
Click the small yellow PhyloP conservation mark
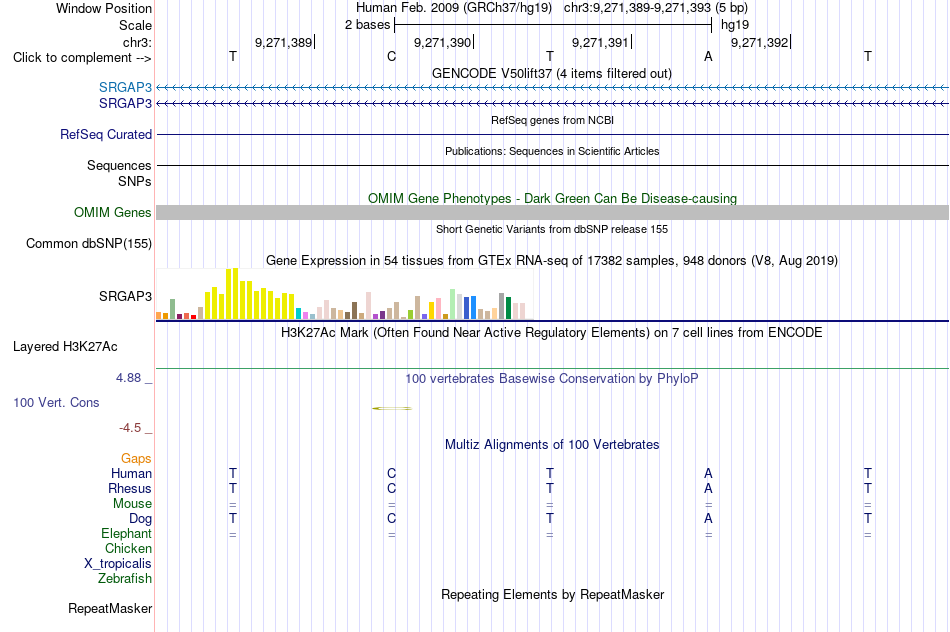pyautogui.click(x=392, y=408)
